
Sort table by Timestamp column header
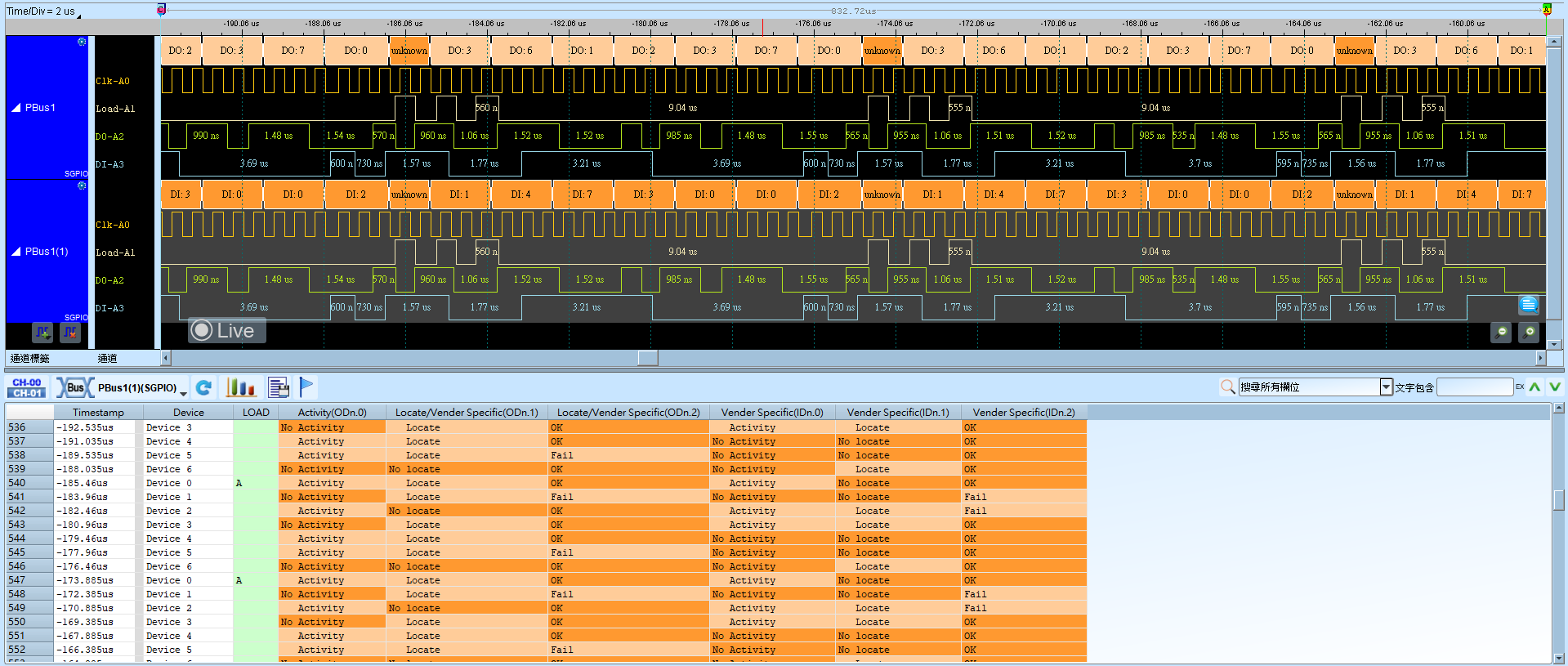98,412
